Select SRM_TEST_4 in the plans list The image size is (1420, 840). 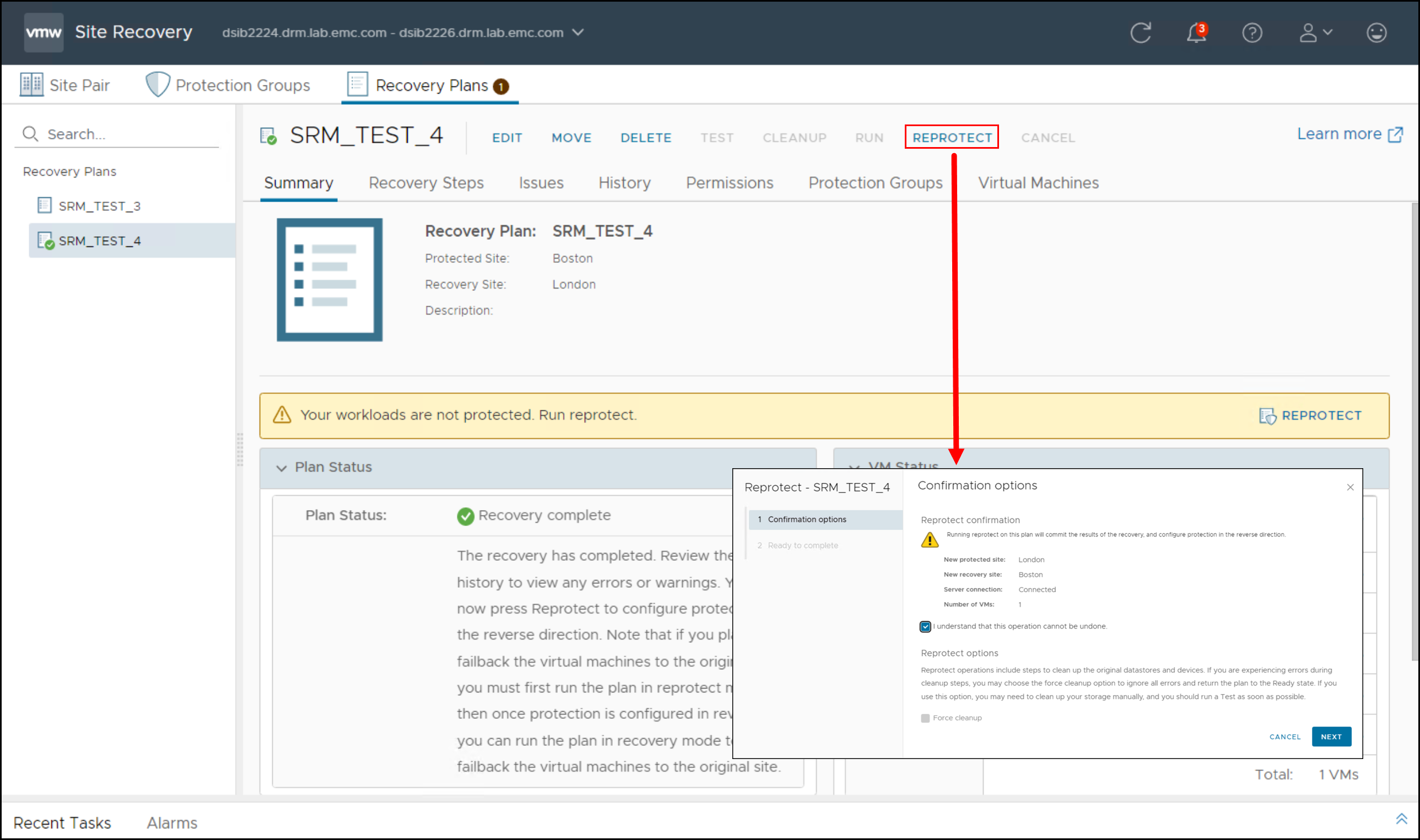tap(132, 241)
